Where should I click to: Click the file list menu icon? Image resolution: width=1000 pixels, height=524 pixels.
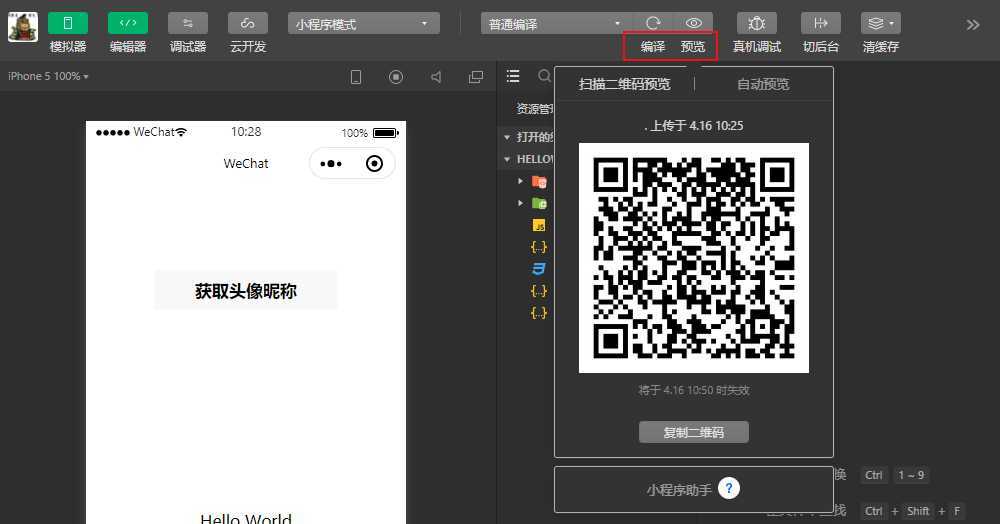click(513, 76)
